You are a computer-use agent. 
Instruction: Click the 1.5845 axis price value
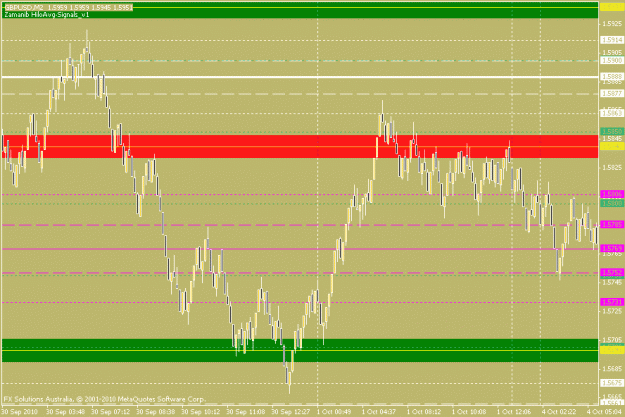(612, 139)
